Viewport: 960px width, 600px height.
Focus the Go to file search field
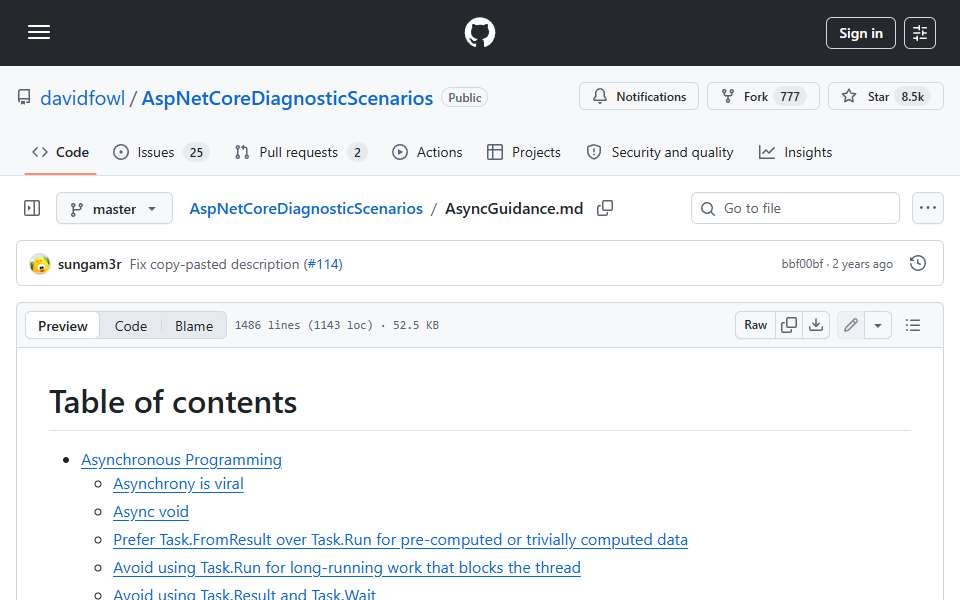(795, 209)
